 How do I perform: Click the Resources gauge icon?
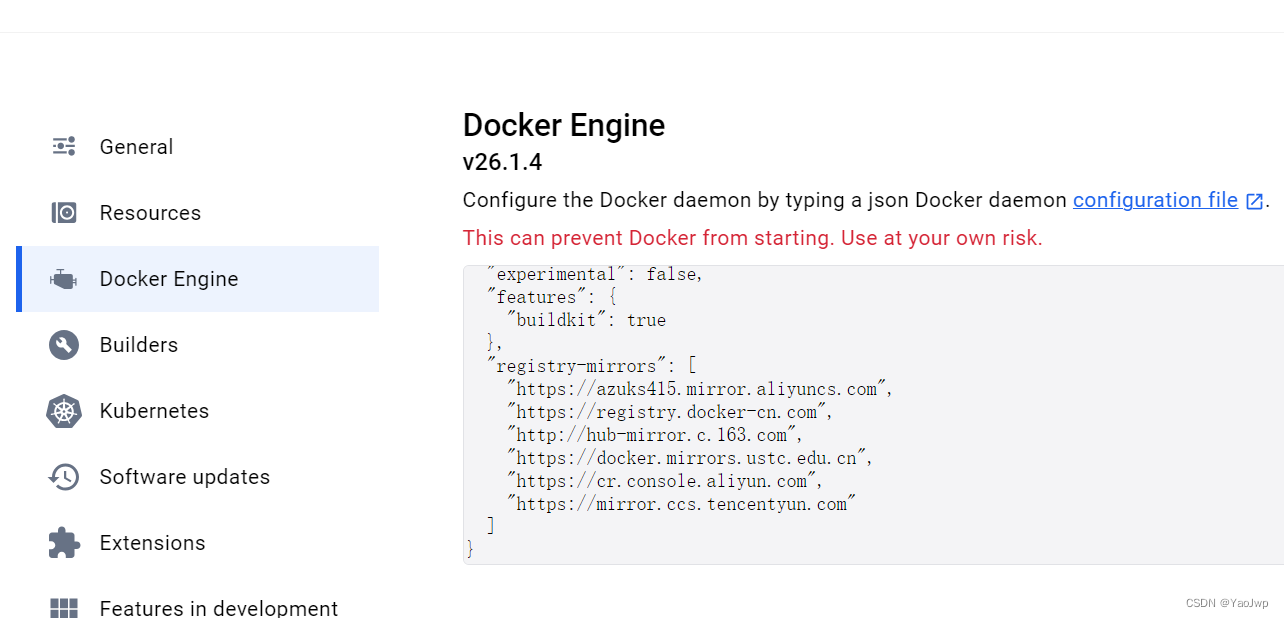coord(64,212)
